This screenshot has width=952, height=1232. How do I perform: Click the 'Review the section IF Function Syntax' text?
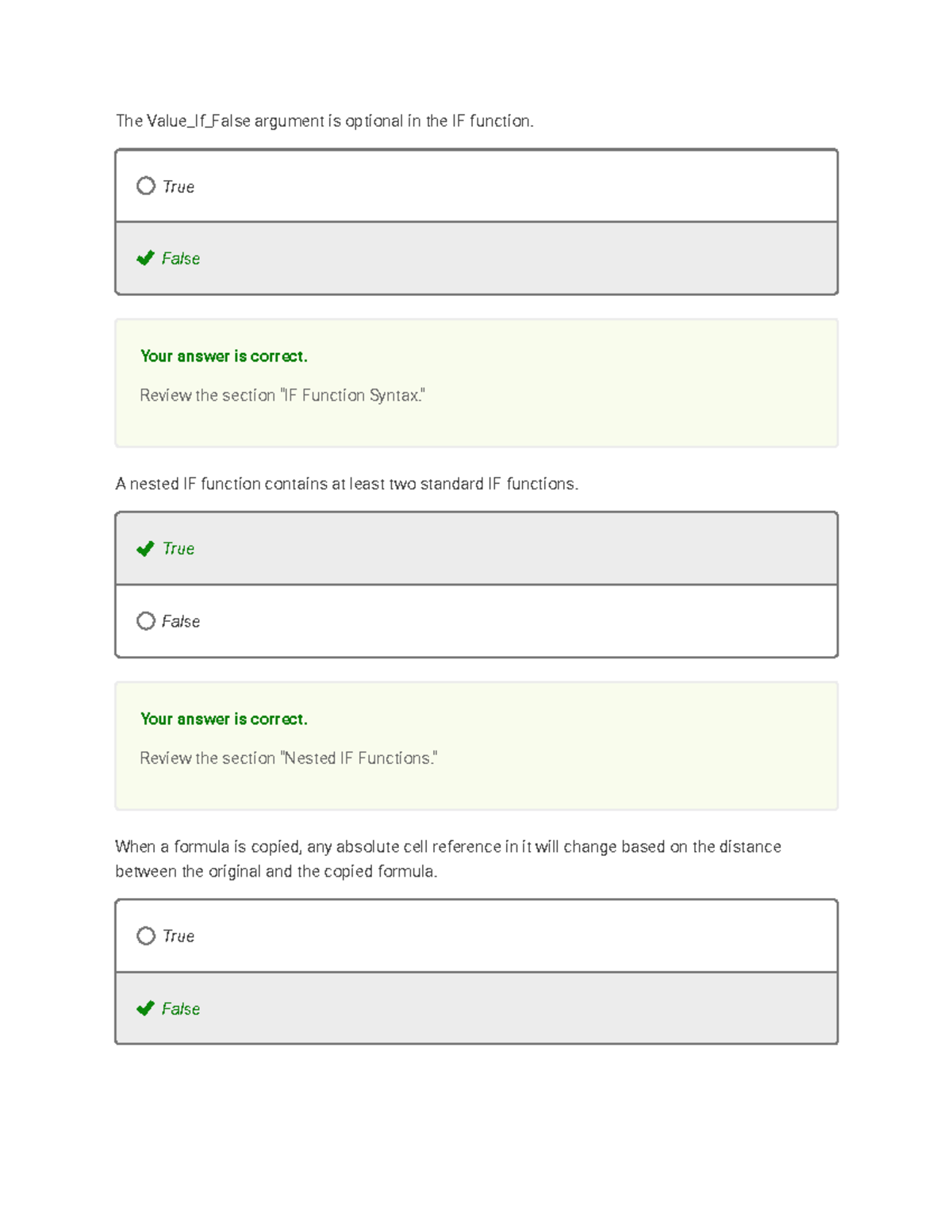(x=283, y=394)
